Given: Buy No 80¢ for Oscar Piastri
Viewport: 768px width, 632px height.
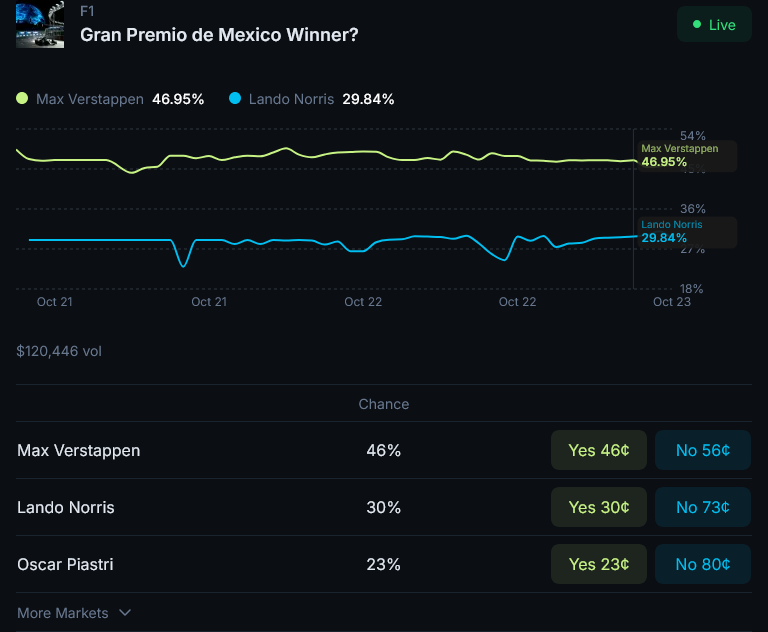Looking at the screenshot, I should pyautogui.click(x=702, y=564).
